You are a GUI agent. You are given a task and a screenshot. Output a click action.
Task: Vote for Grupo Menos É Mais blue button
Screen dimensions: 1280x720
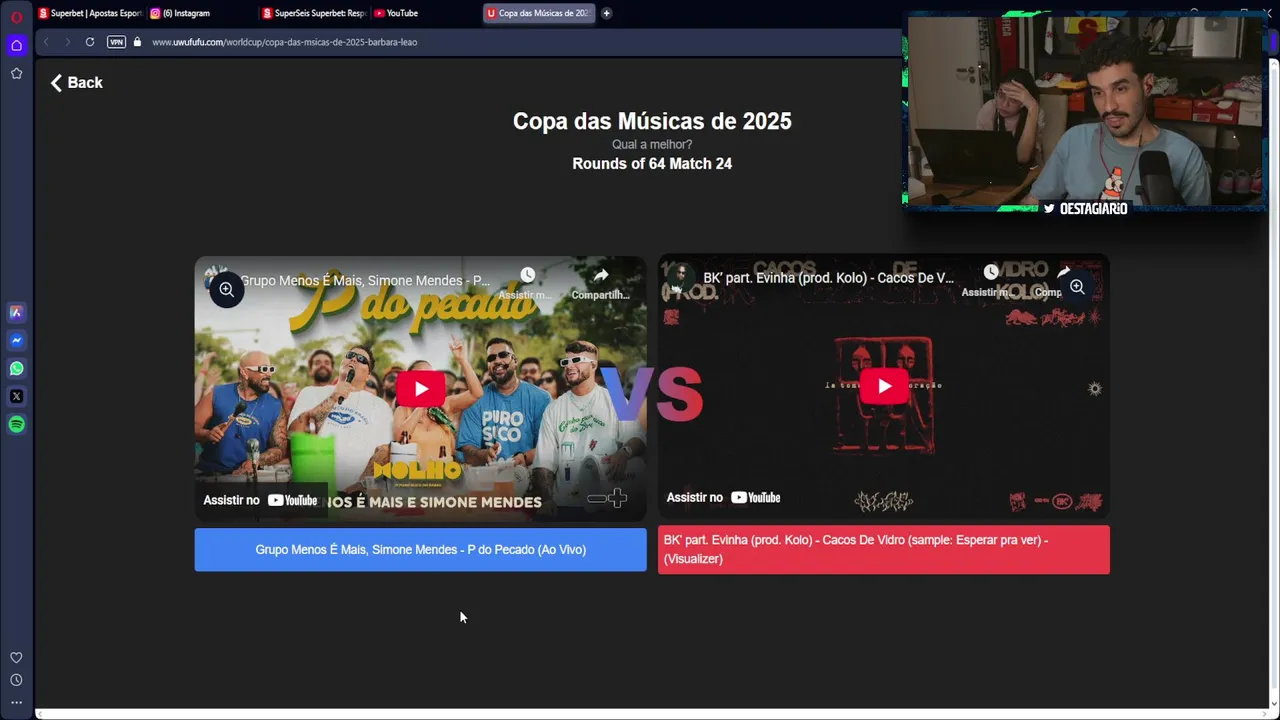420,550
